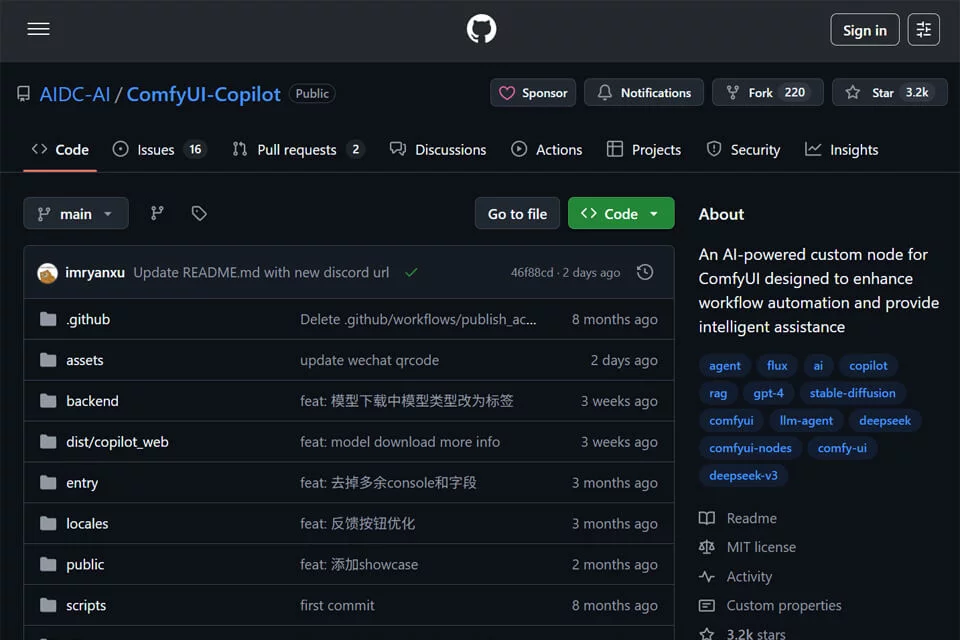Open tags via the tag icon
The width and height of the screenshot is (960, 640).
click(199, 213)
